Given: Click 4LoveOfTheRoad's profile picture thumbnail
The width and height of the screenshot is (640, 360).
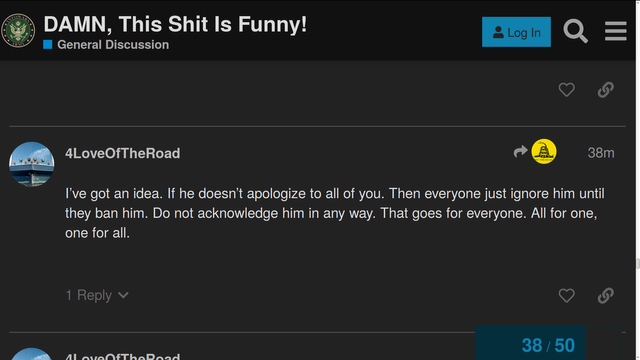Looking at the screenshot, I should (31, 164).
